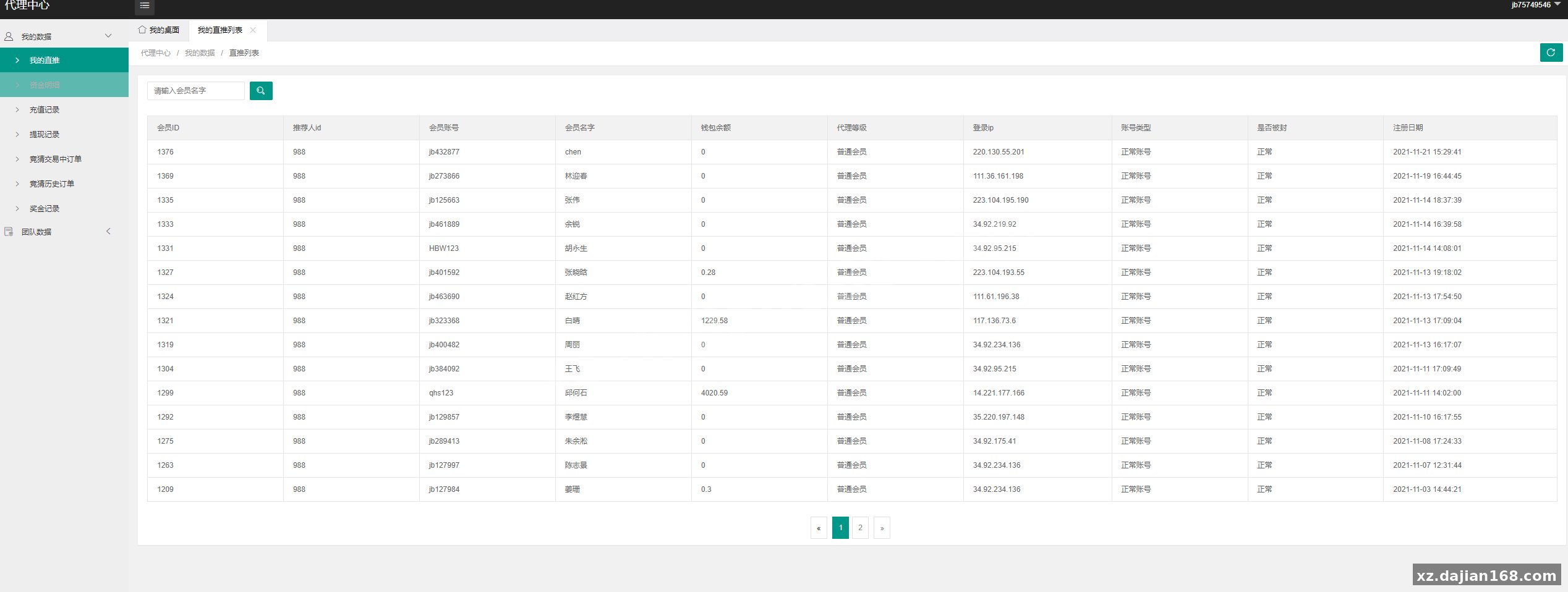Open 提现记录 in the sidebar
This screenshot has height=592, width=1568.
[64, 134]
